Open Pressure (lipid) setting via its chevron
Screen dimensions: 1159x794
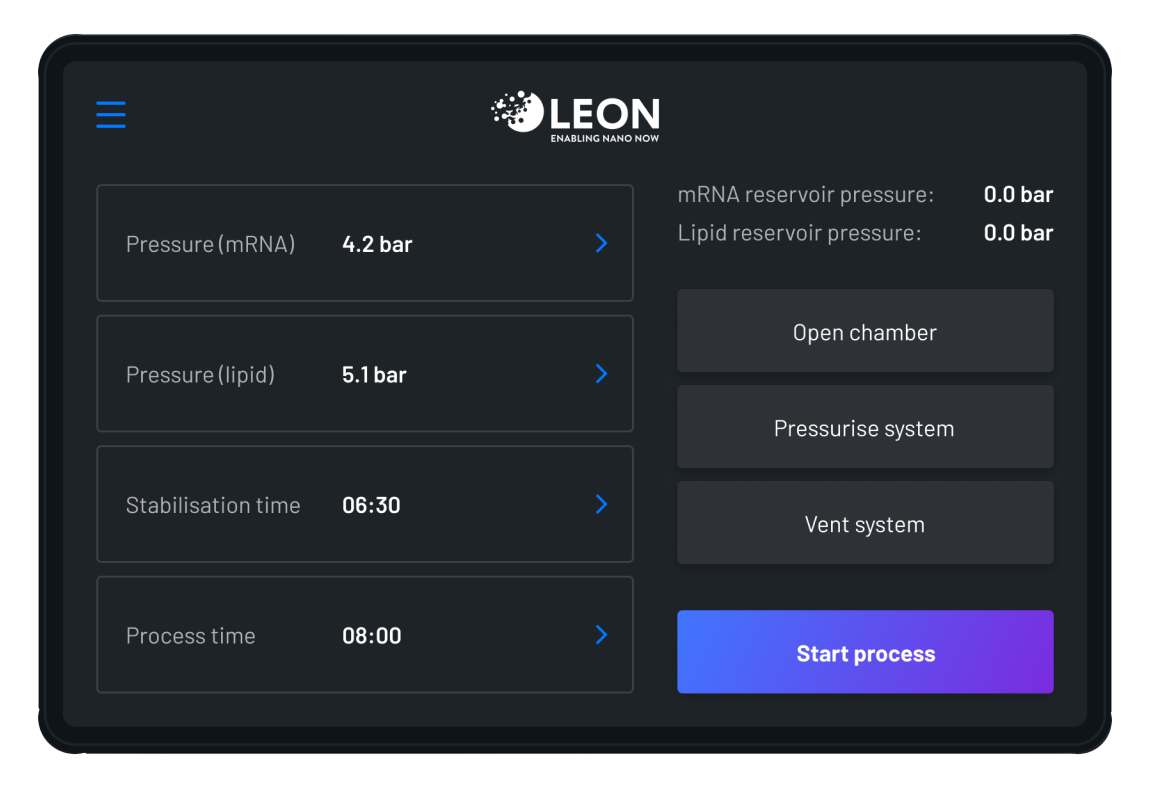(x=601, y=373)
